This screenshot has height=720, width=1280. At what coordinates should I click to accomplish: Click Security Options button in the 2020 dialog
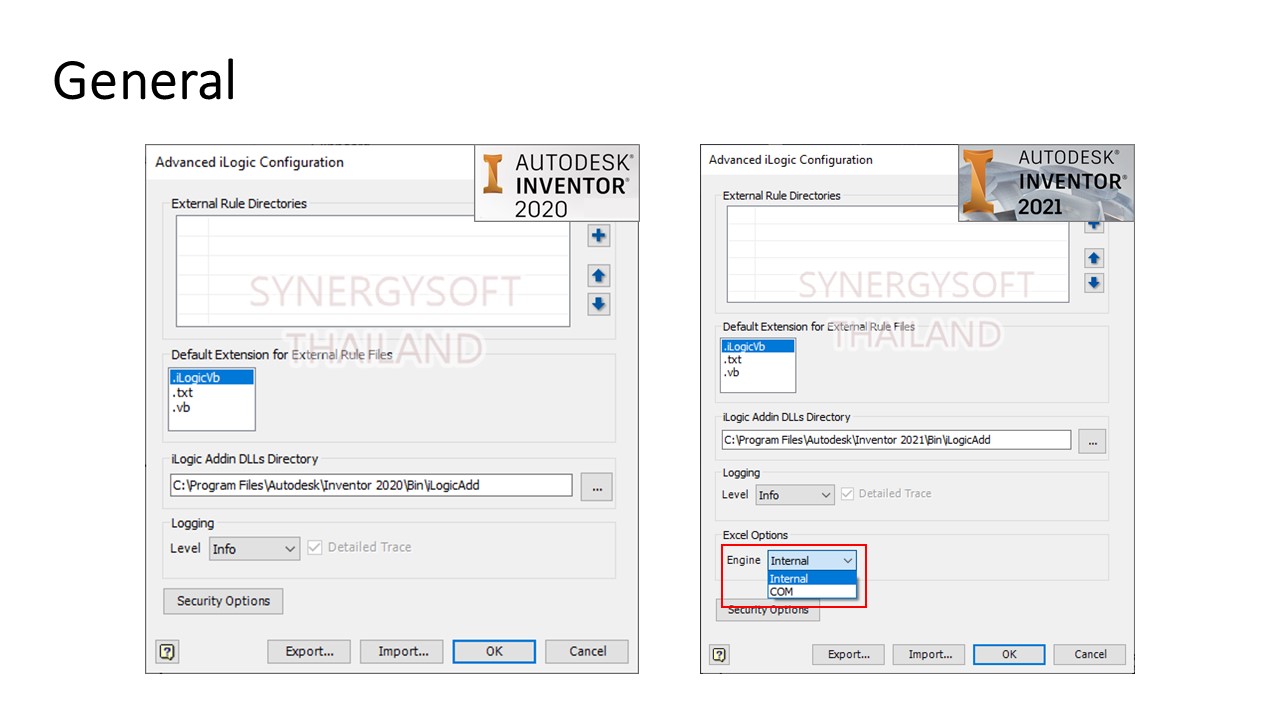coord(223,601)
